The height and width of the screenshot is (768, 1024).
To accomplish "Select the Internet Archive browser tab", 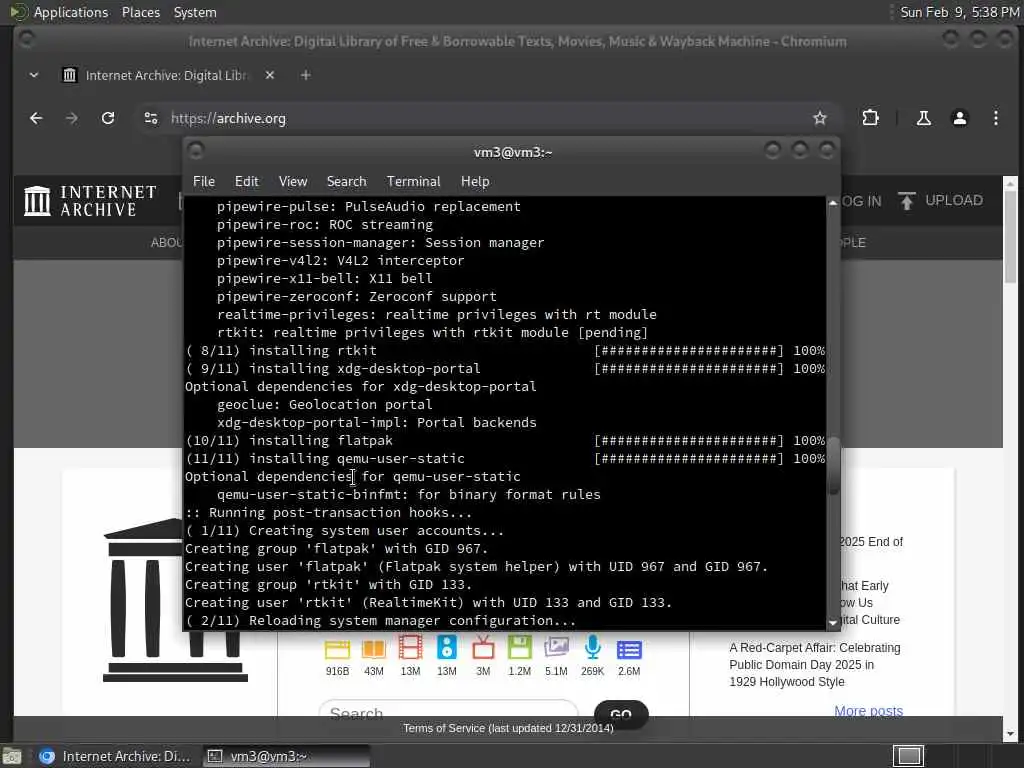I will [168, 75].
